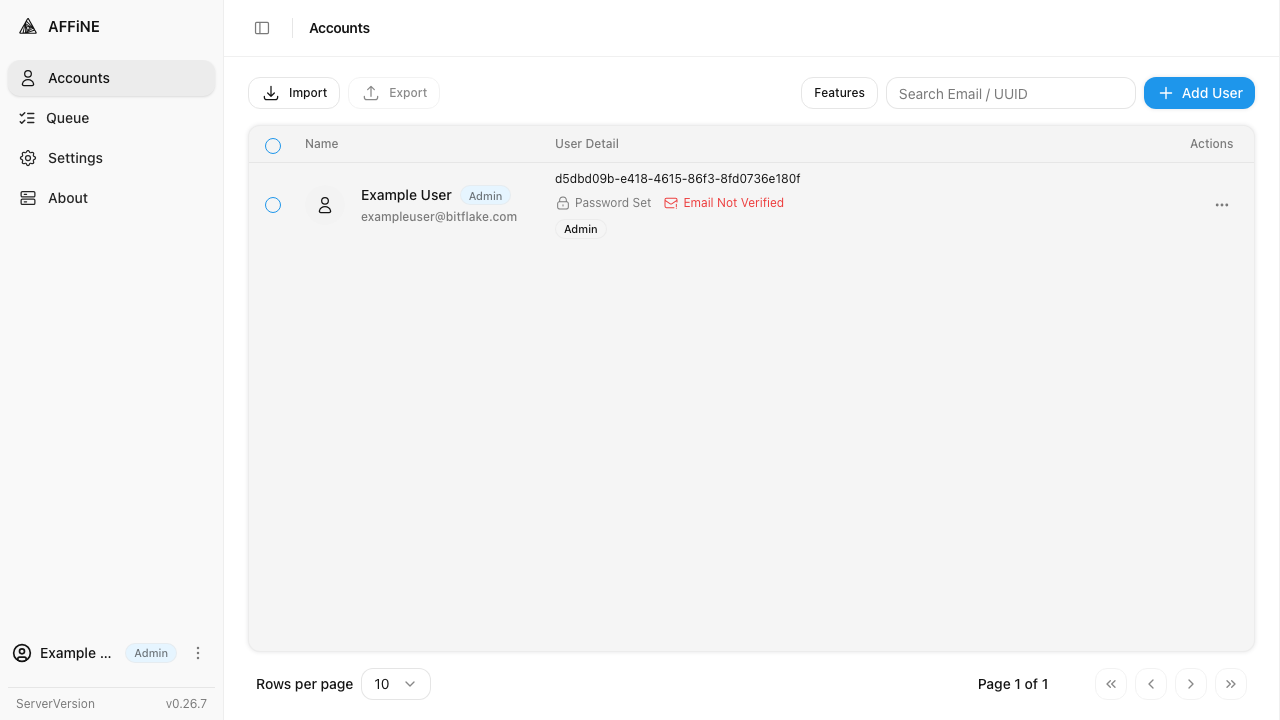Open the user menu three-dots in sidebar footer
The width and height of the screenshot is (1280, 720).
pos(198,653)
